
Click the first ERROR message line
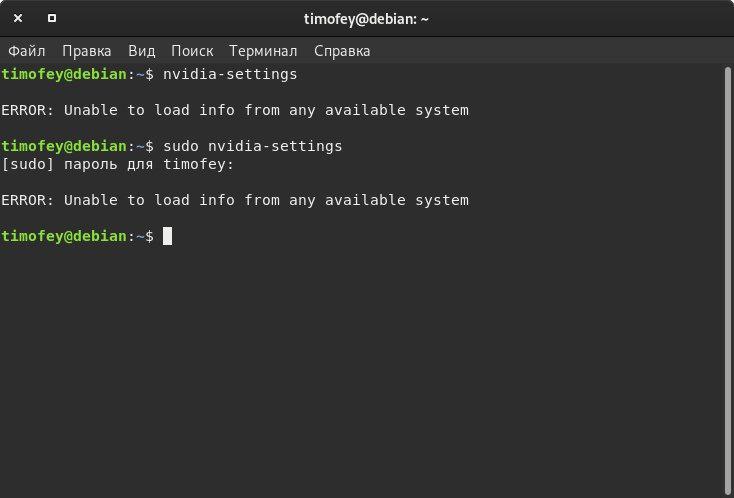pyautogui.click(x=235, y=110)
